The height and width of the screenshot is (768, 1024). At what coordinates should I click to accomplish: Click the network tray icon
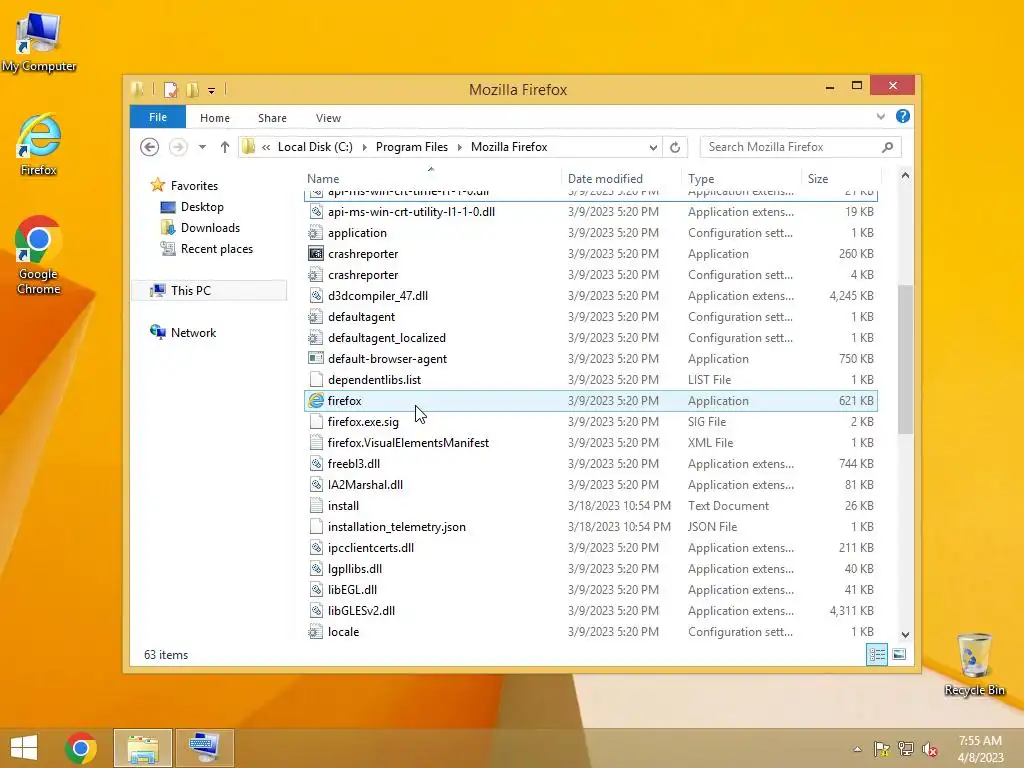pos(906,749)
